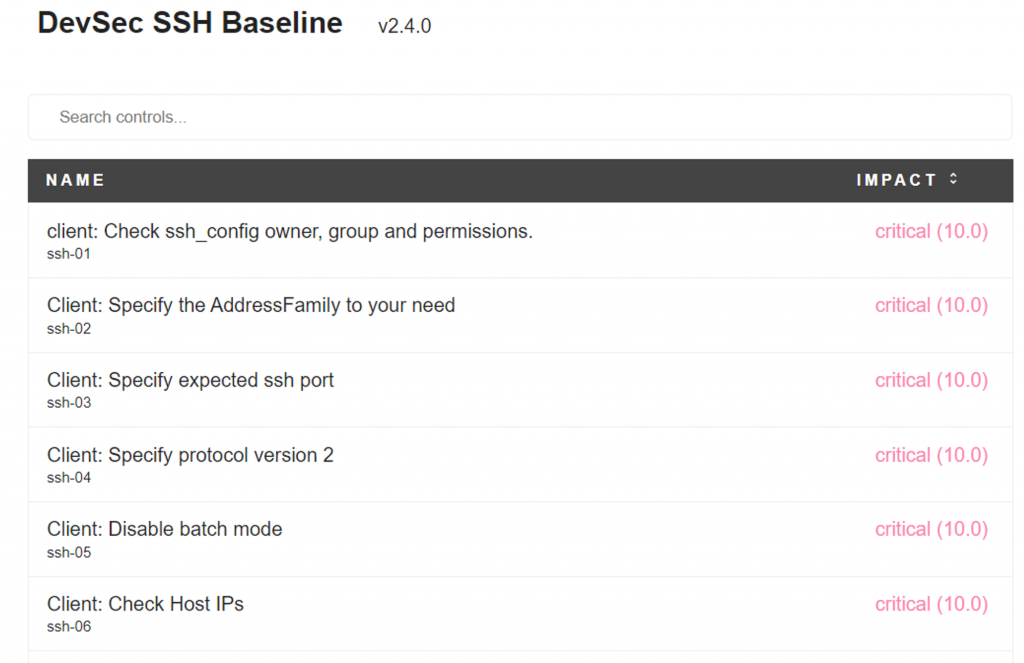The image size is (1024, 663).
Task: Click the IMPACT column header text
Action: click(896, 180)
